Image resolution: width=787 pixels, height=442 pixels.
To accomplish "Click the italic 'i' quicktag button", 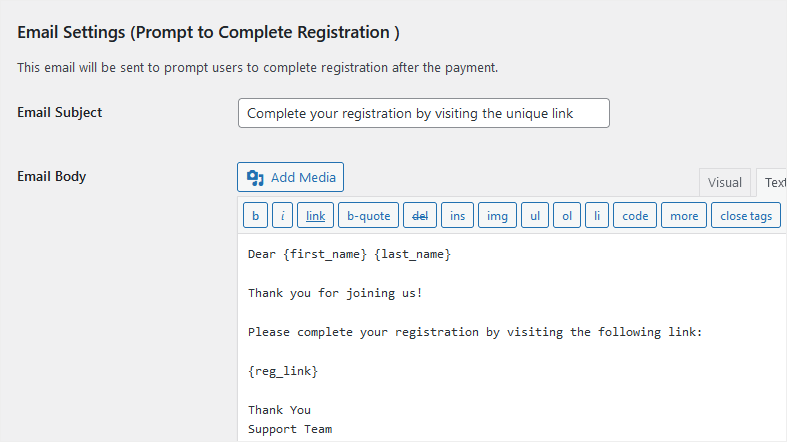I will (x=283, y=215).
